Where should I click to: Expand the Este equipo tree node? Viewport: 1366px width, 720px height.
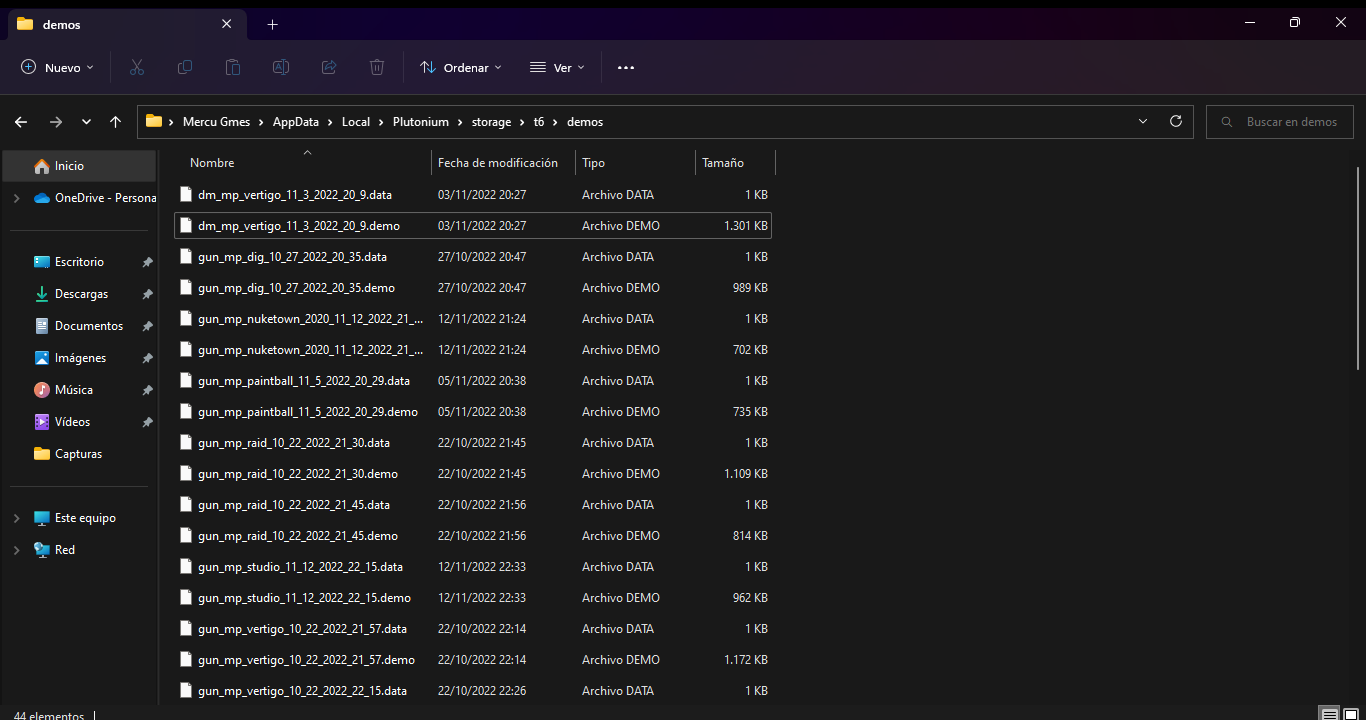pyautogui.click(x=16, y=518)
